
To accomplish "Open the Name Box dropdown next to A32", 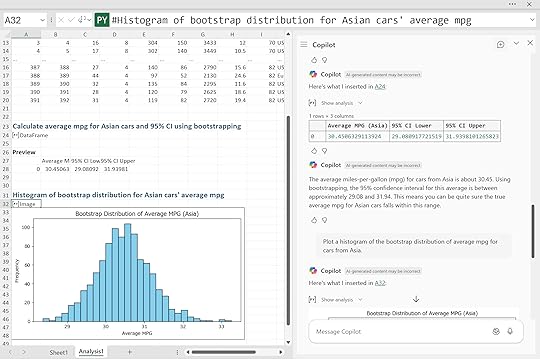I will (42, 20).
